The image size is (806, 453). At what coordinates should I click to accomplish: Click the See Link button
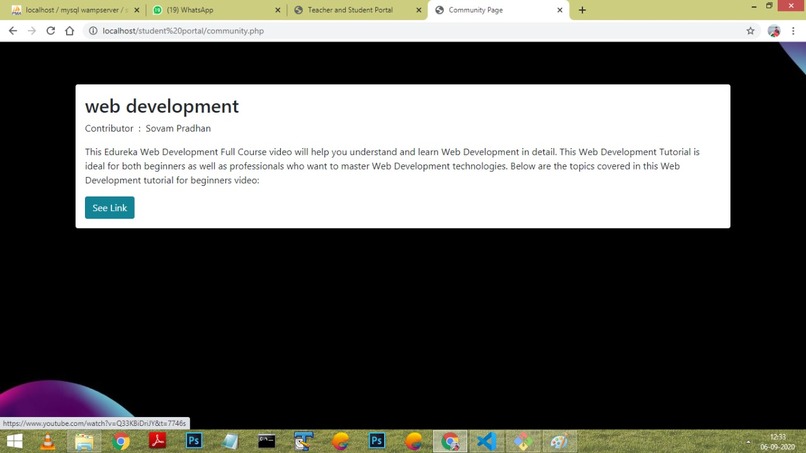coord(109,208)
